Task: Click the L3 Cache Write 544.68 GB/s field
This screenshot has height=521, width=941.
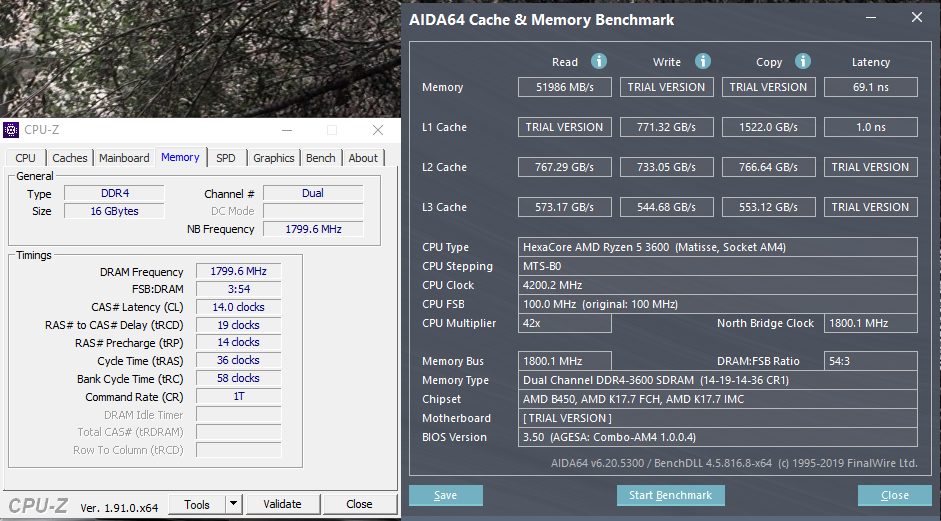Action: 667,207
